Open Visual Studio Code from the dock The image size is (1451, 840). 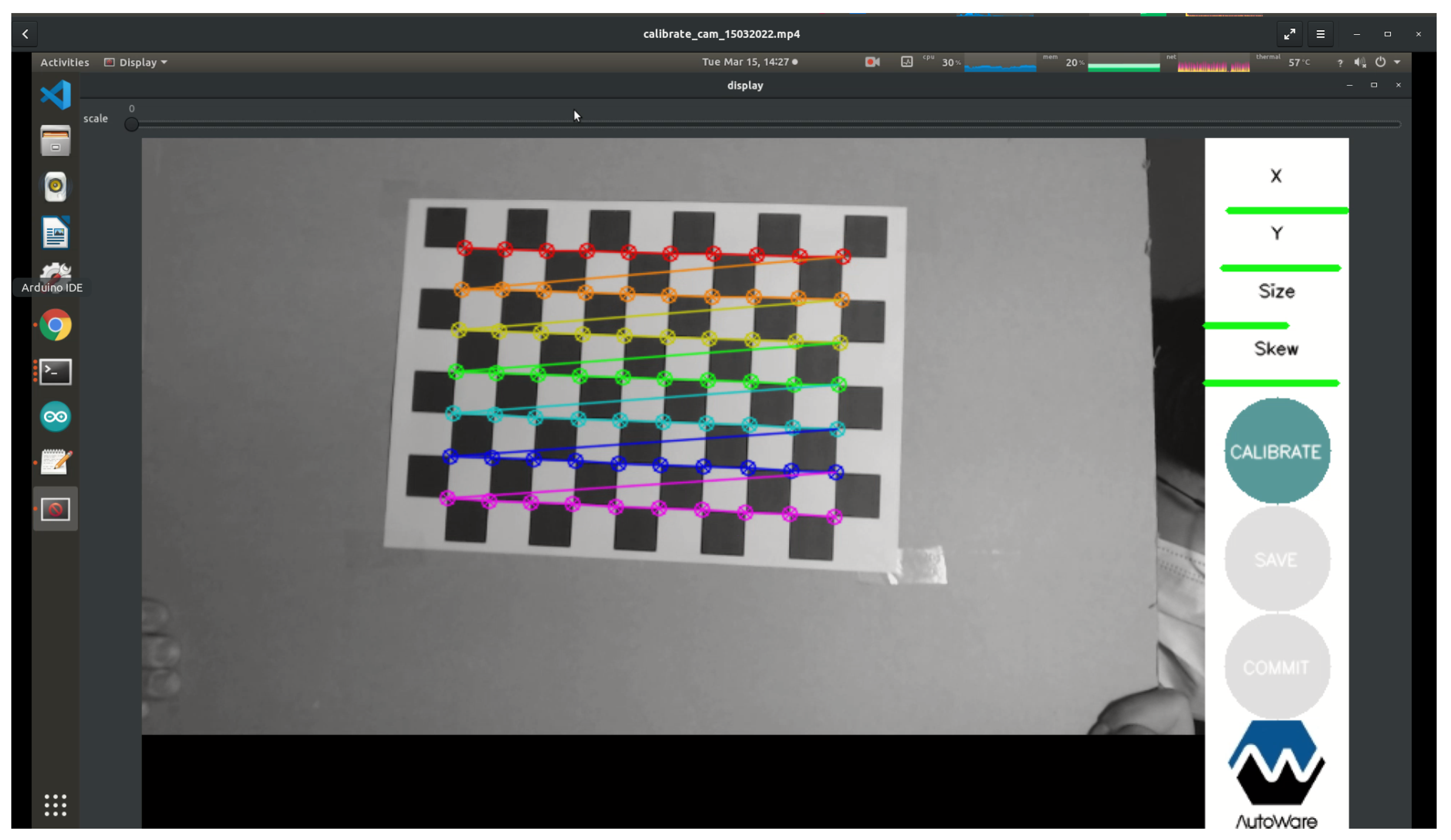[x=55, y=95]
